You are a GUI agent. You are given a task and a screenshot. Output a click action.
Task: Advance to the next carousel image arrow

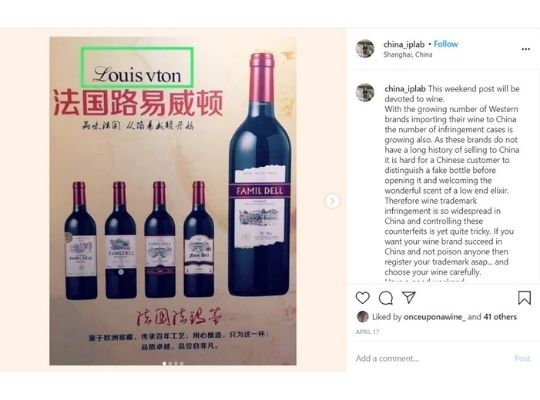pyautogui.click(x=332, y=201)
